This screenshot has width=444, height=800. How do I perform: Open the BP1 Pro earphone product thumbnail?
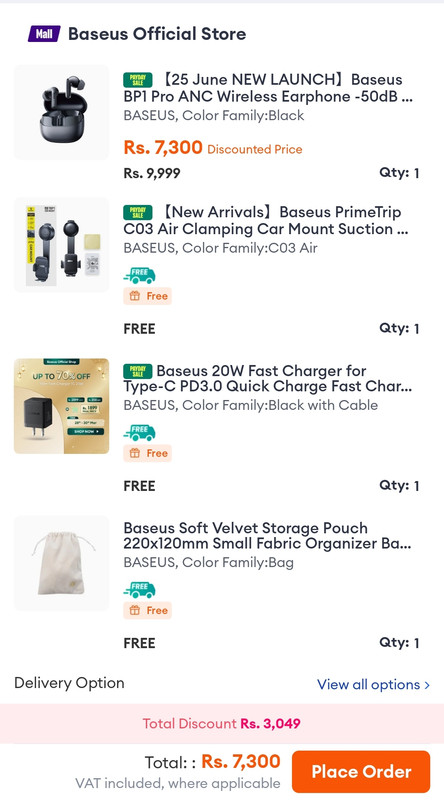(62, 112)
